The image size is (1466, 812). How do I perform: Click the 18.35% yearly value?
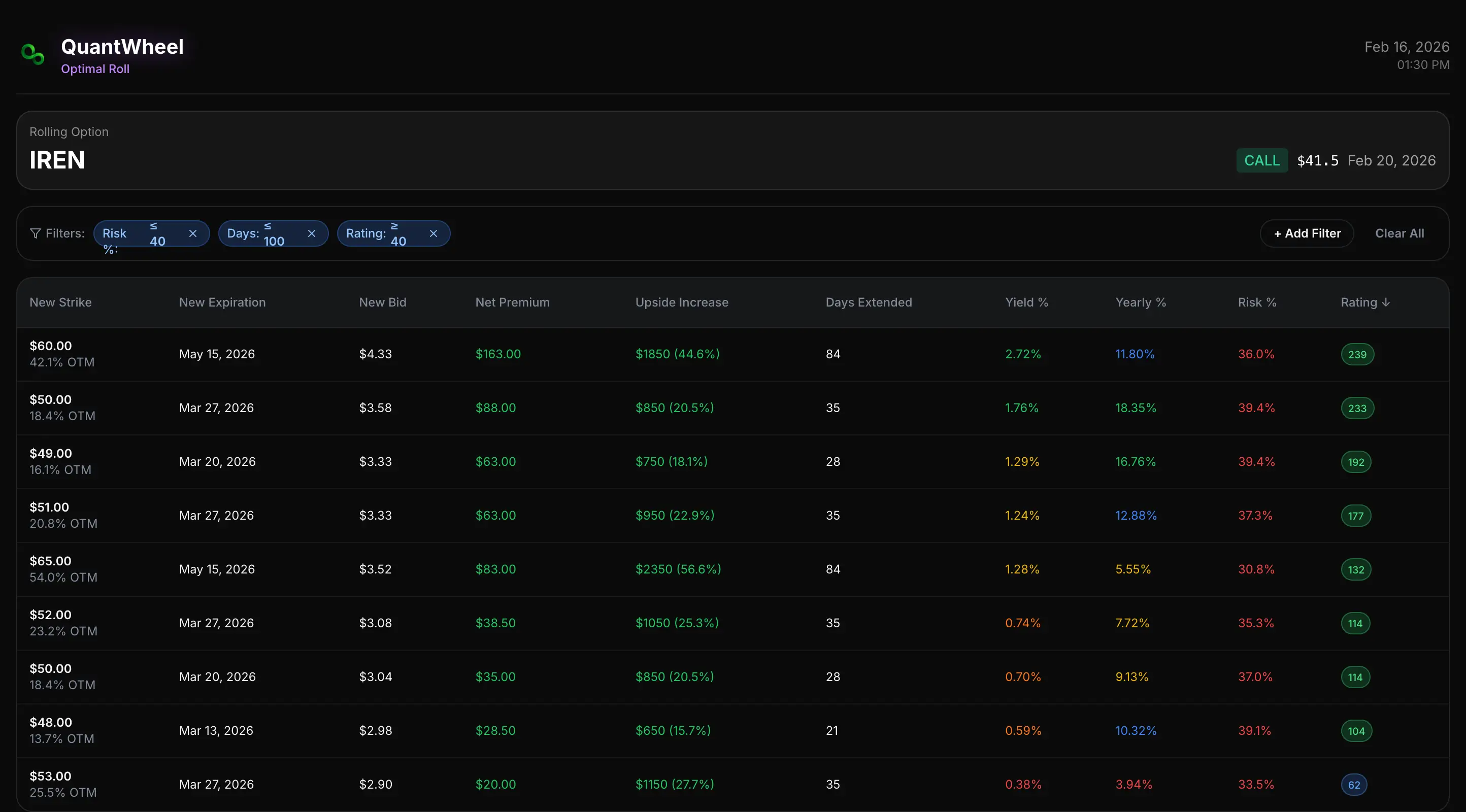click(1136, 408)
